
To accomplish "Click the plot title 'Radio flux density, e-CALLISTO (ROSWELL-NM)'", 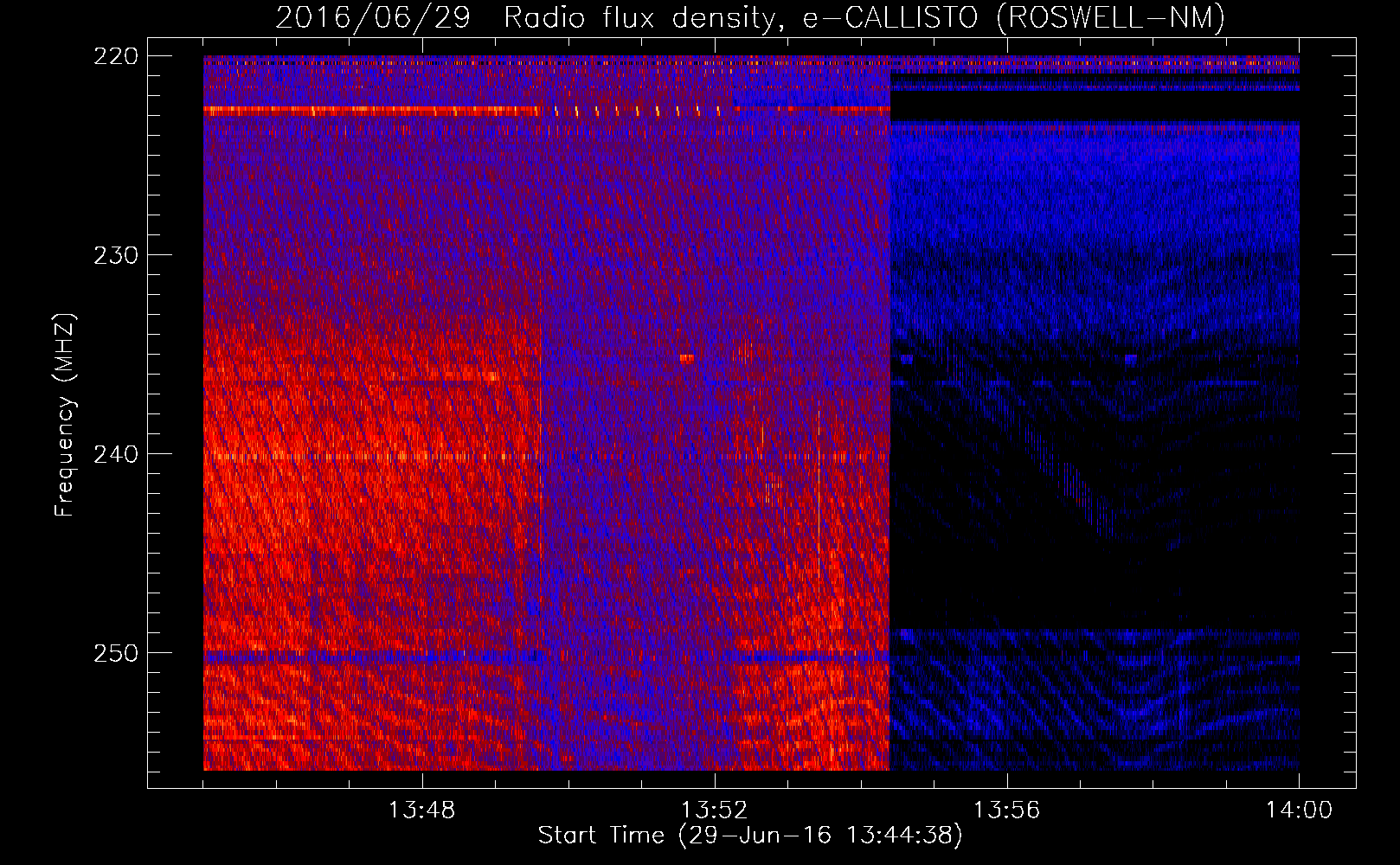I will (864, 17).
